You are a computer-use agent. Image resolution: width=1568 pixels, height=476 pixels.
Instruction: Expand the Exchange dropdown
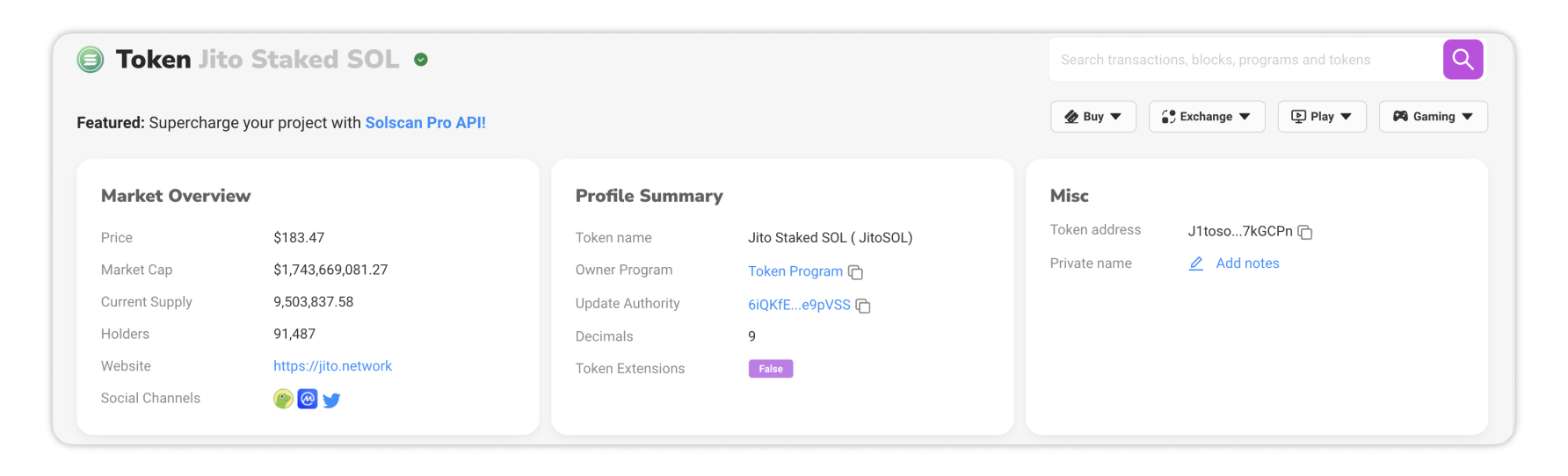1207,117
